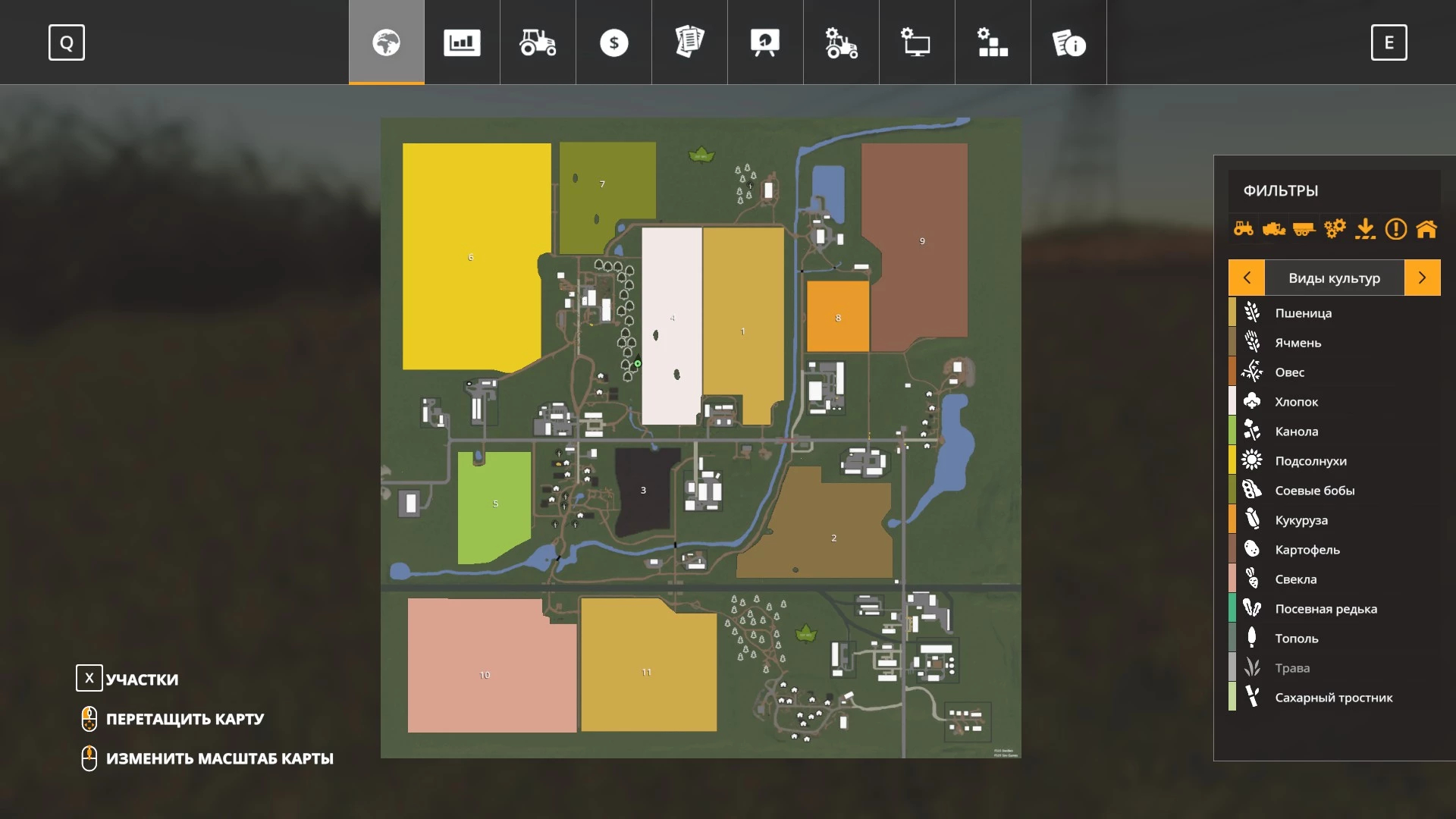
Task: Toggle cotton (Хлопок) crop visibility
Action: pos(1296,402)
